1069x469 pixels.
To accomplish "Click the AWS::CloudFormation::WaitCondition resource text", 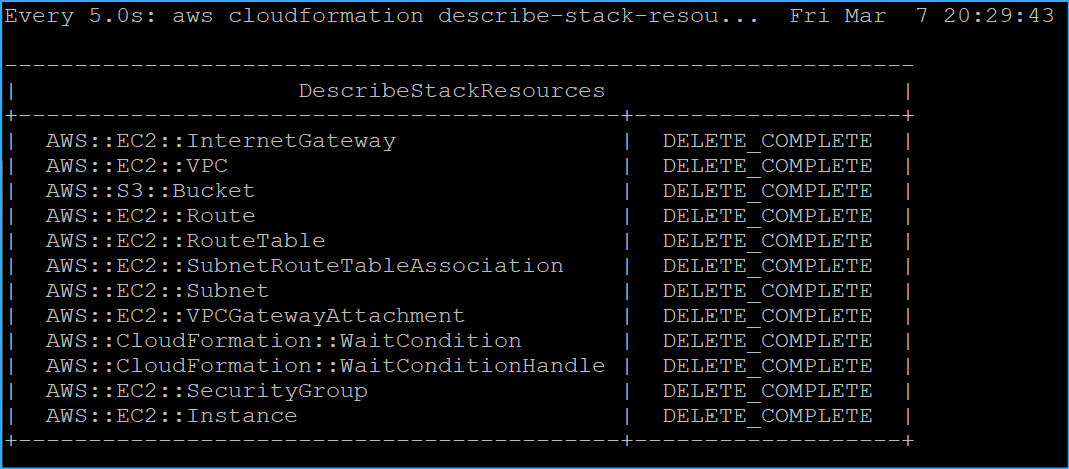I will pyautogui.click(x=283, y=341).
